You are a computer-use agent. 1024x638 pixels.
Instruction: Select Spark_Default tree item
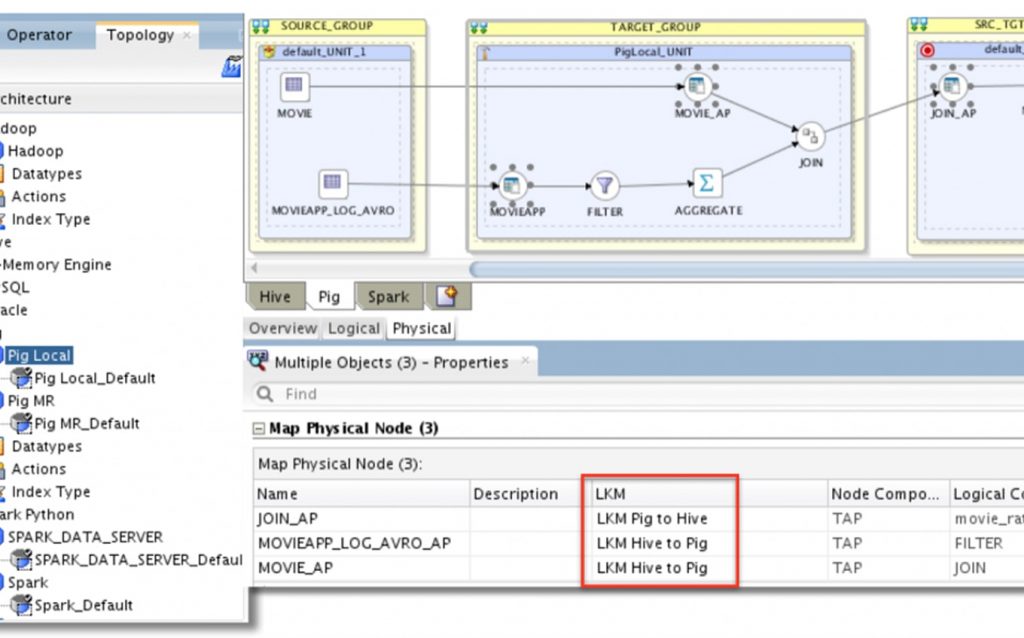click(83, 605)
